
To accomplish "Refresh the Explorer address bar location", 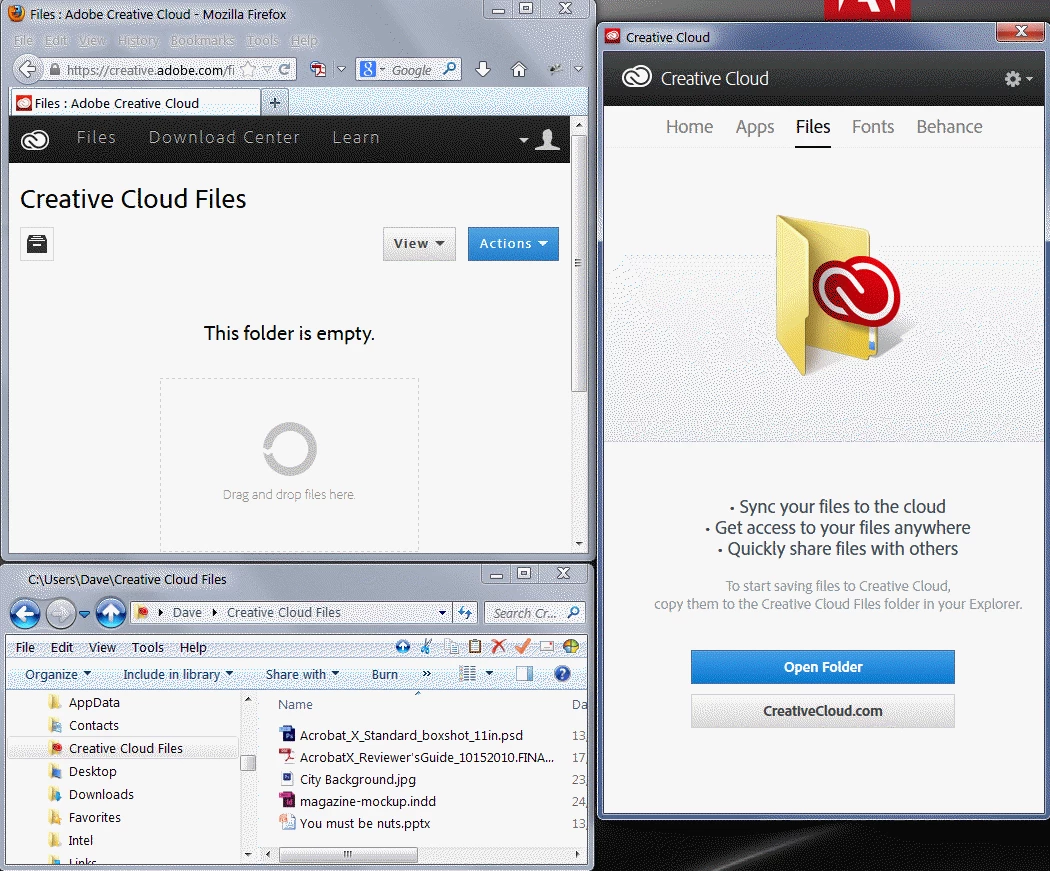I will click(x=465, y=612).
